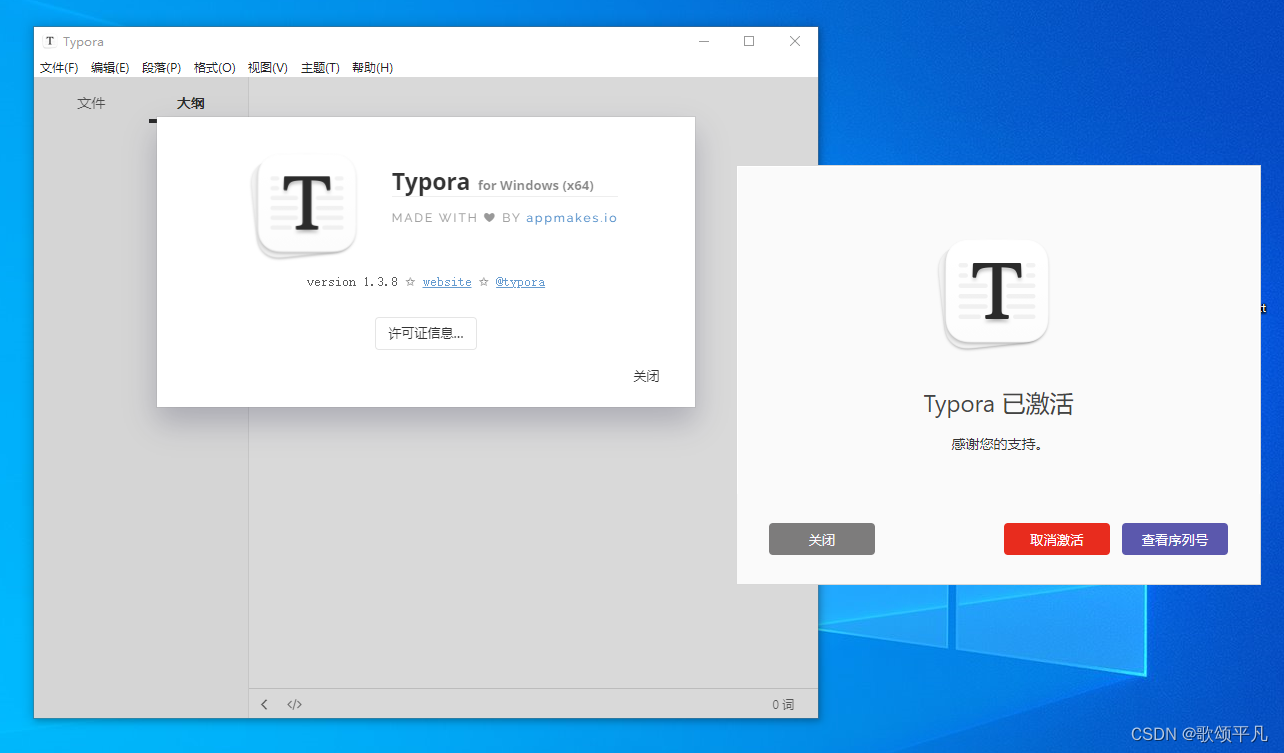Open the @typora link
This screenshot has height=753, width=1284.
tap(520, 282)
